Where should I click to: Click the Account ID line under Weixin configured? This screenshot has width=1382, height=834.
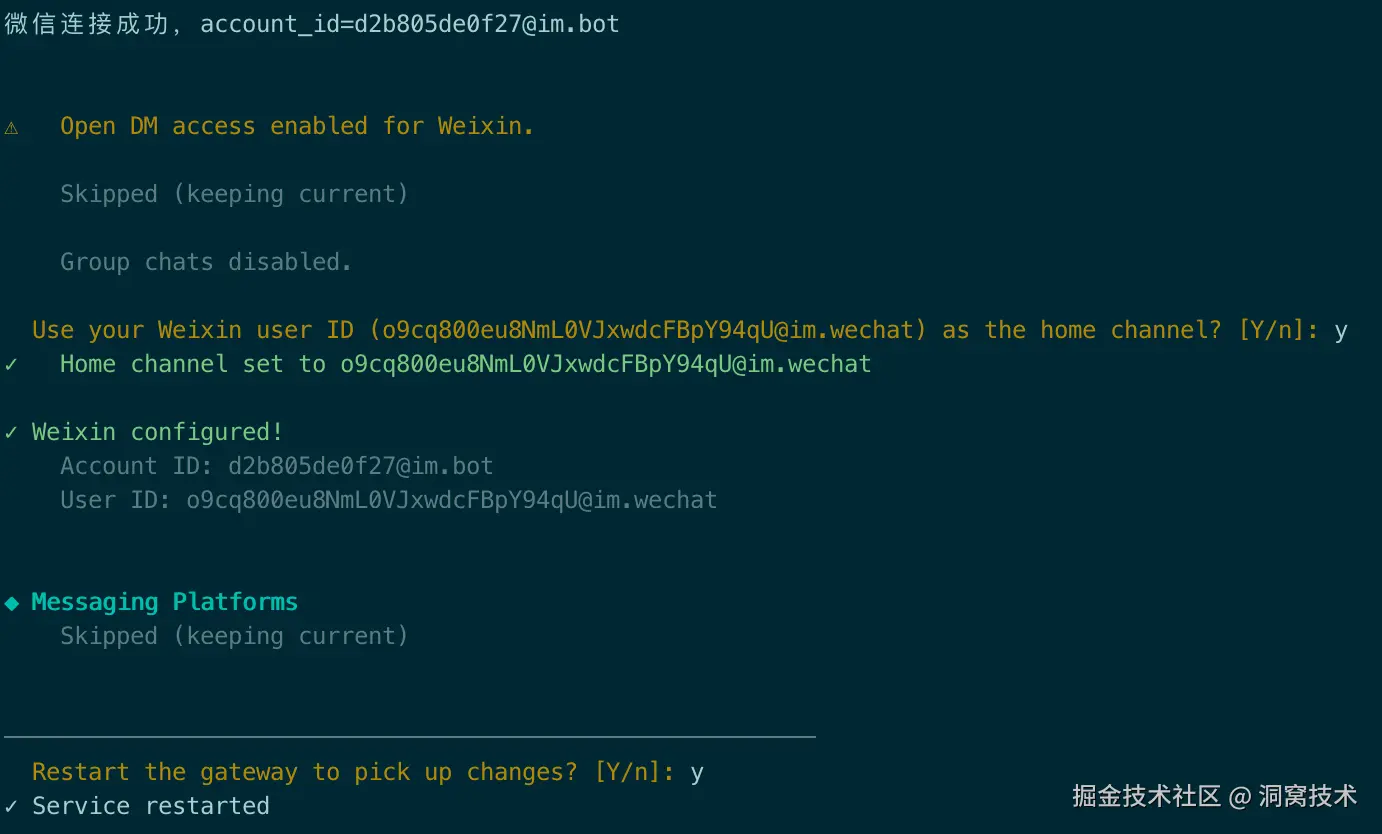click(277, 466)
